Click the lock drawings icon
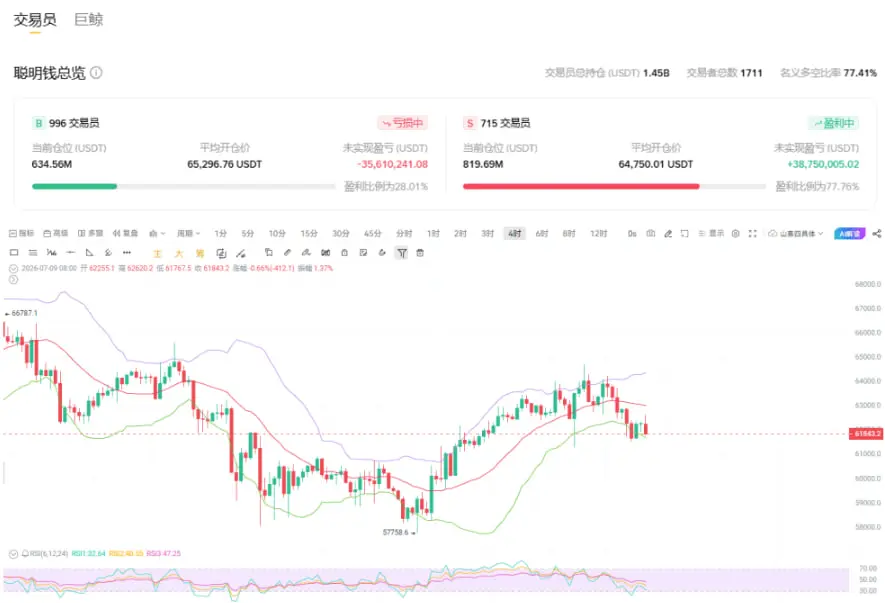The height and width of the screenshot is (603, 885). (x=344, y=253)
